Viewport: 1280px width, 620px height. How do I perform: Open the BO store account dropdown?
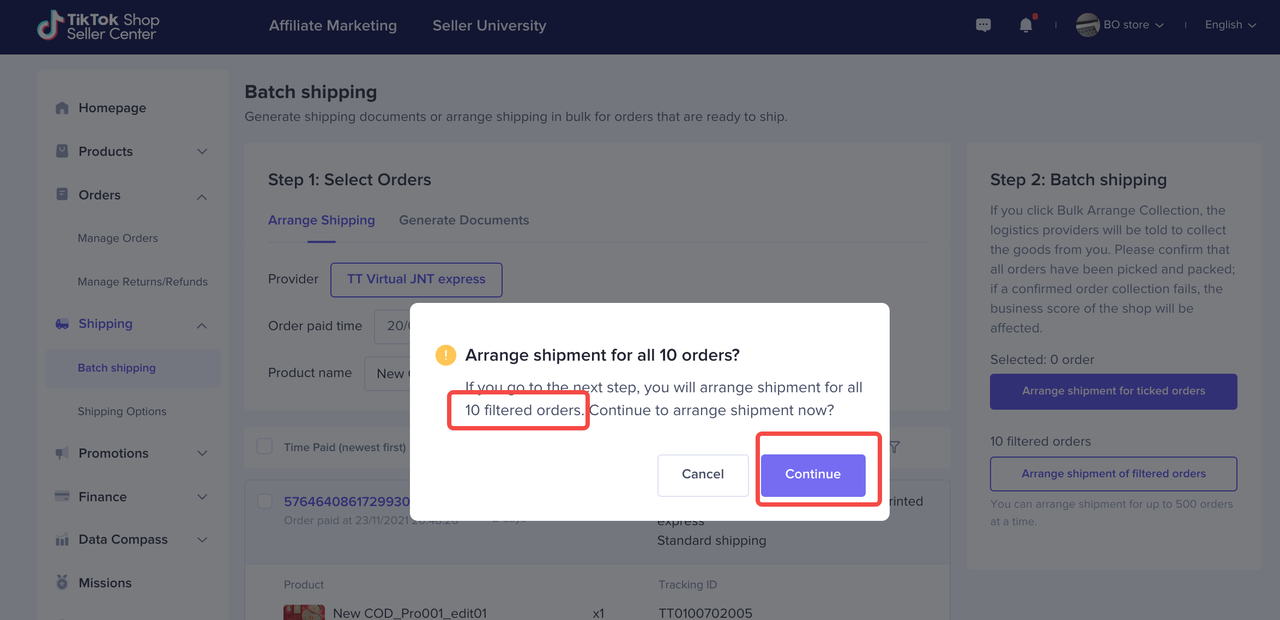1121,25
